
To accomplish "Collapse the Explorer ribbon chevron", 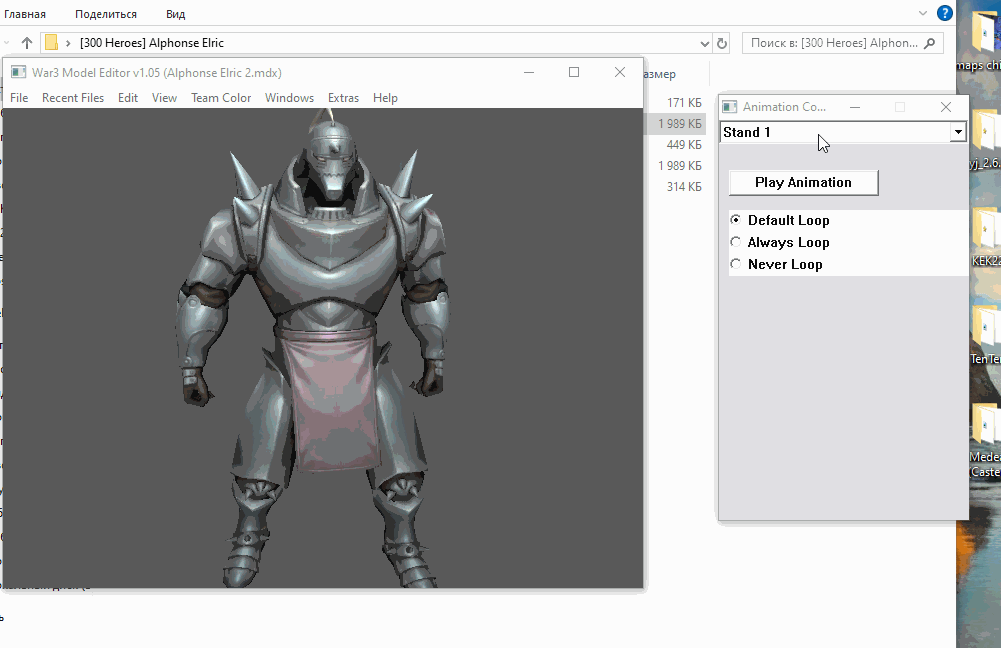I will (x=923, y=14).
